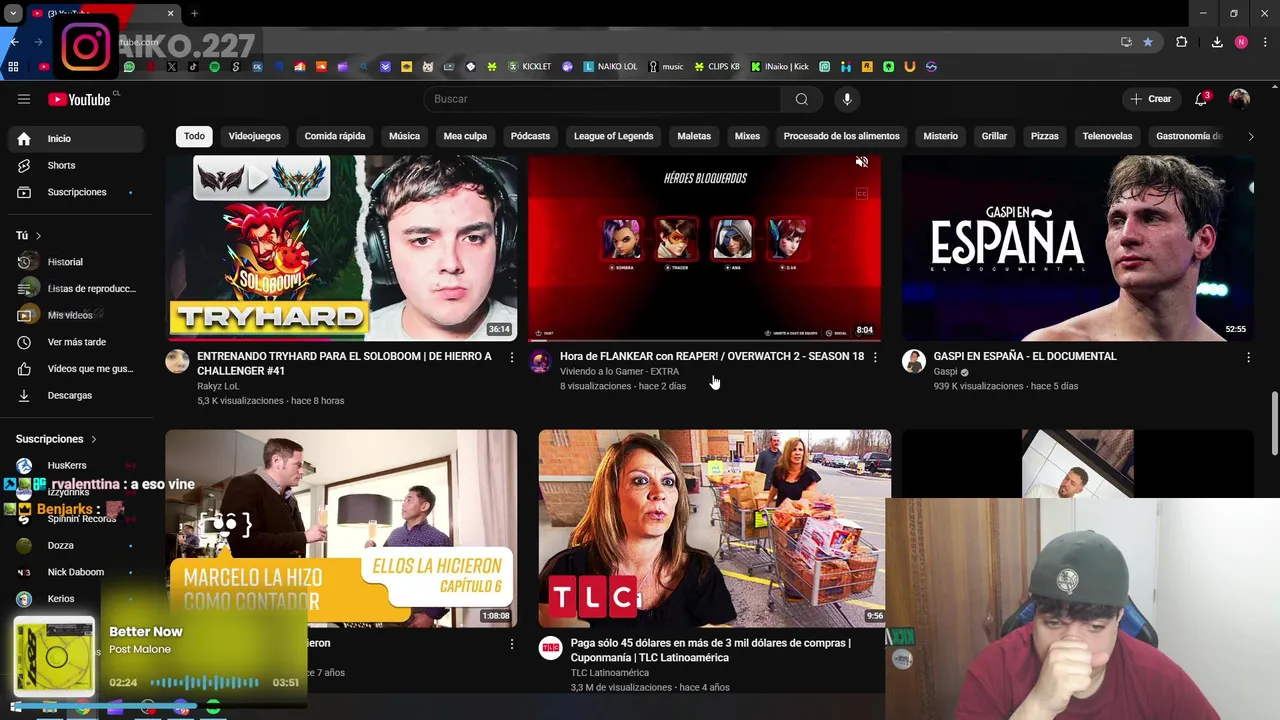Select the Comida rápida chip

click(335, 136)
